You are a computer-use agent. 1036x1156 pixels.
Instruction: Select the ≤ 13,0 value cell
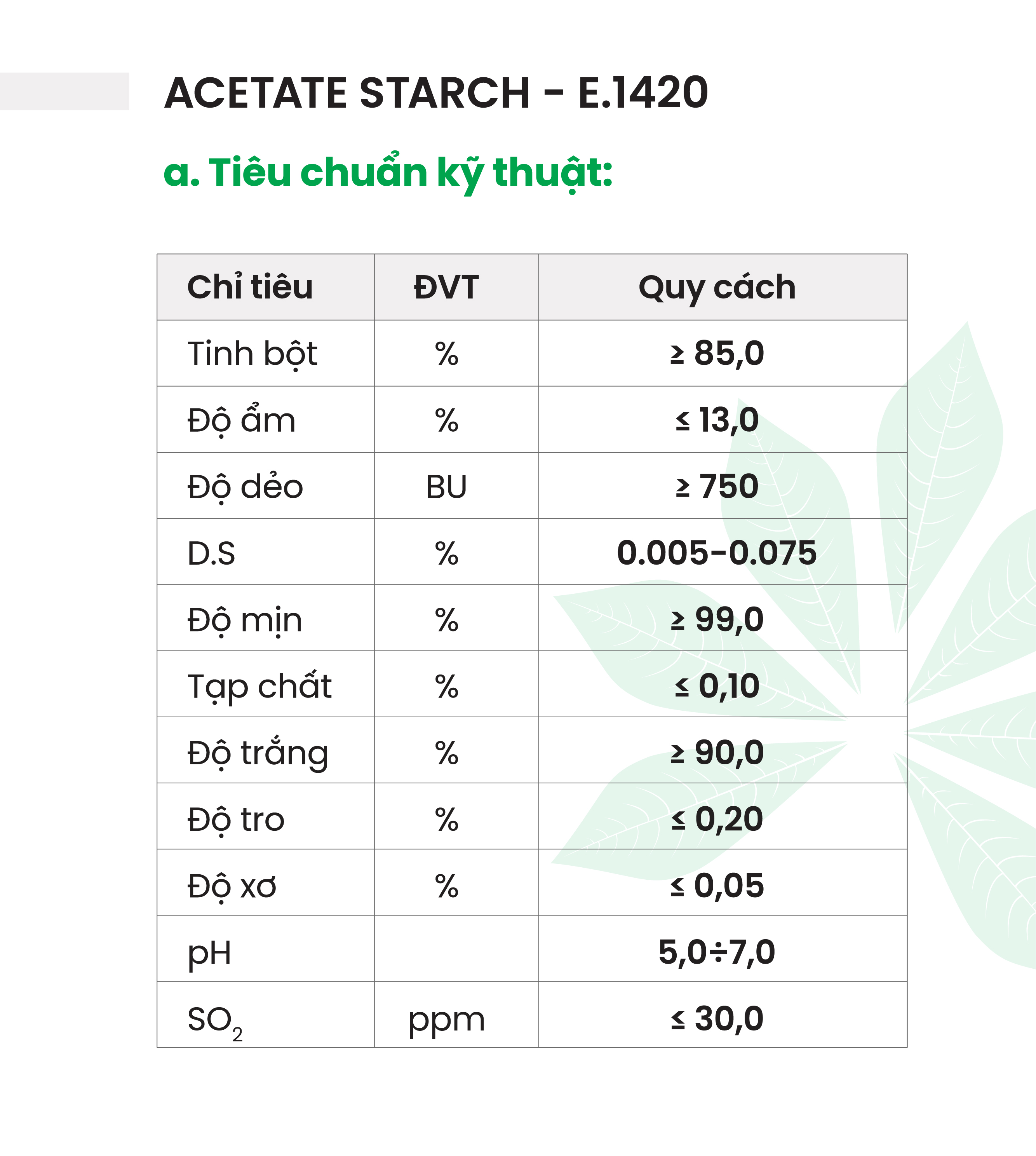717,420
